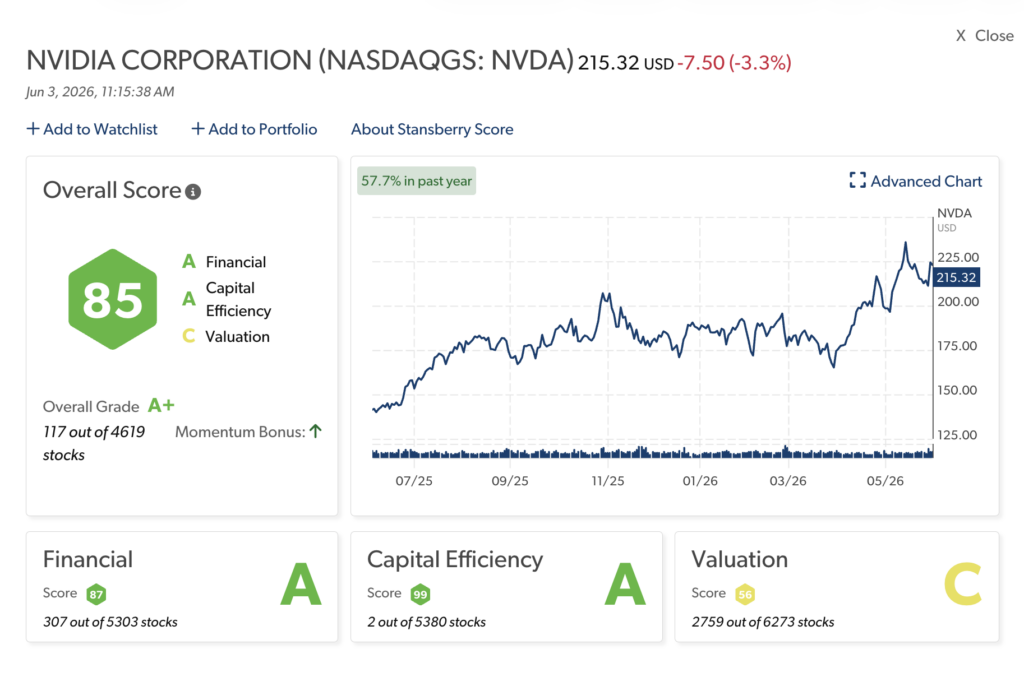Click the -7.50 (-3.3%) price change
Image resolution: width=1024 pixels, height=677 pixels.
734,63
